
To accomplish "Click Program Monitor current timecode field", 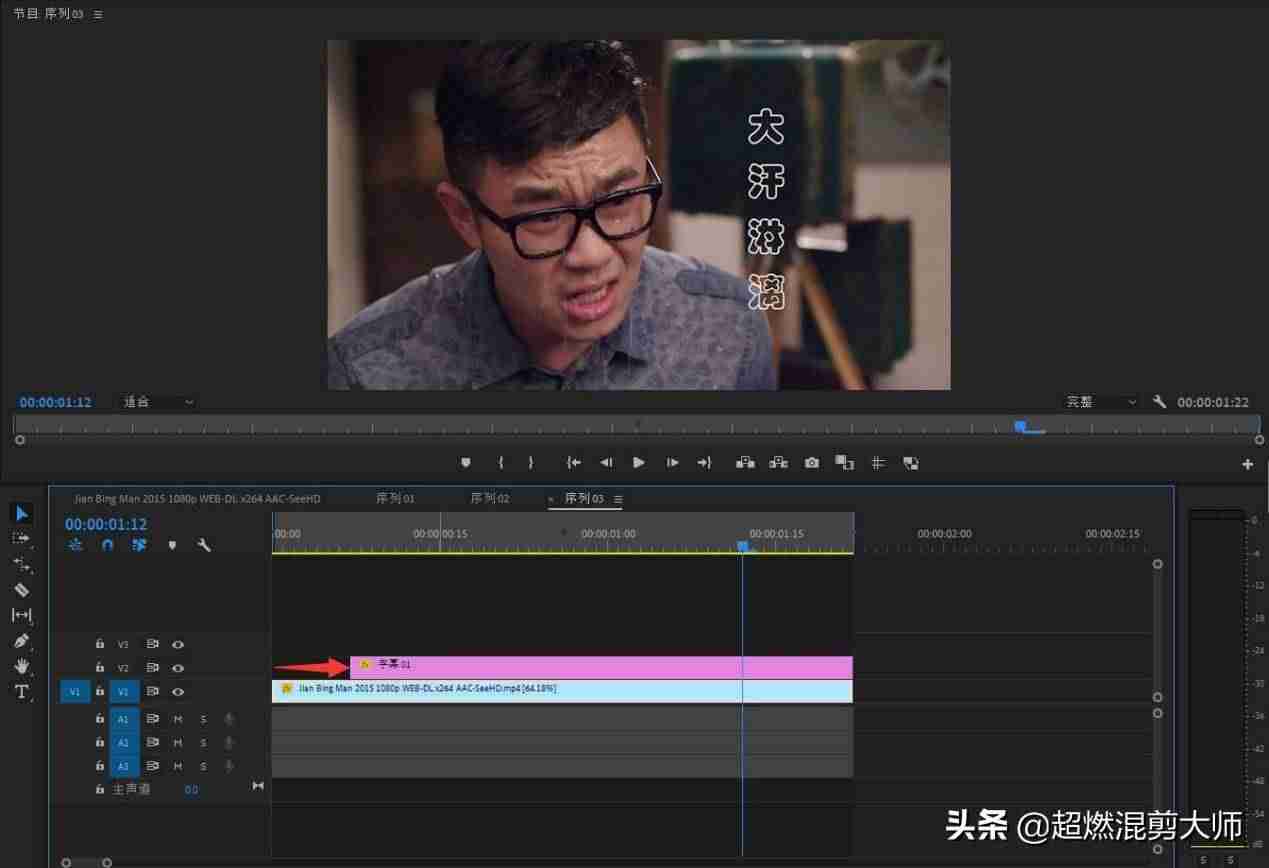I will (55, 402).
